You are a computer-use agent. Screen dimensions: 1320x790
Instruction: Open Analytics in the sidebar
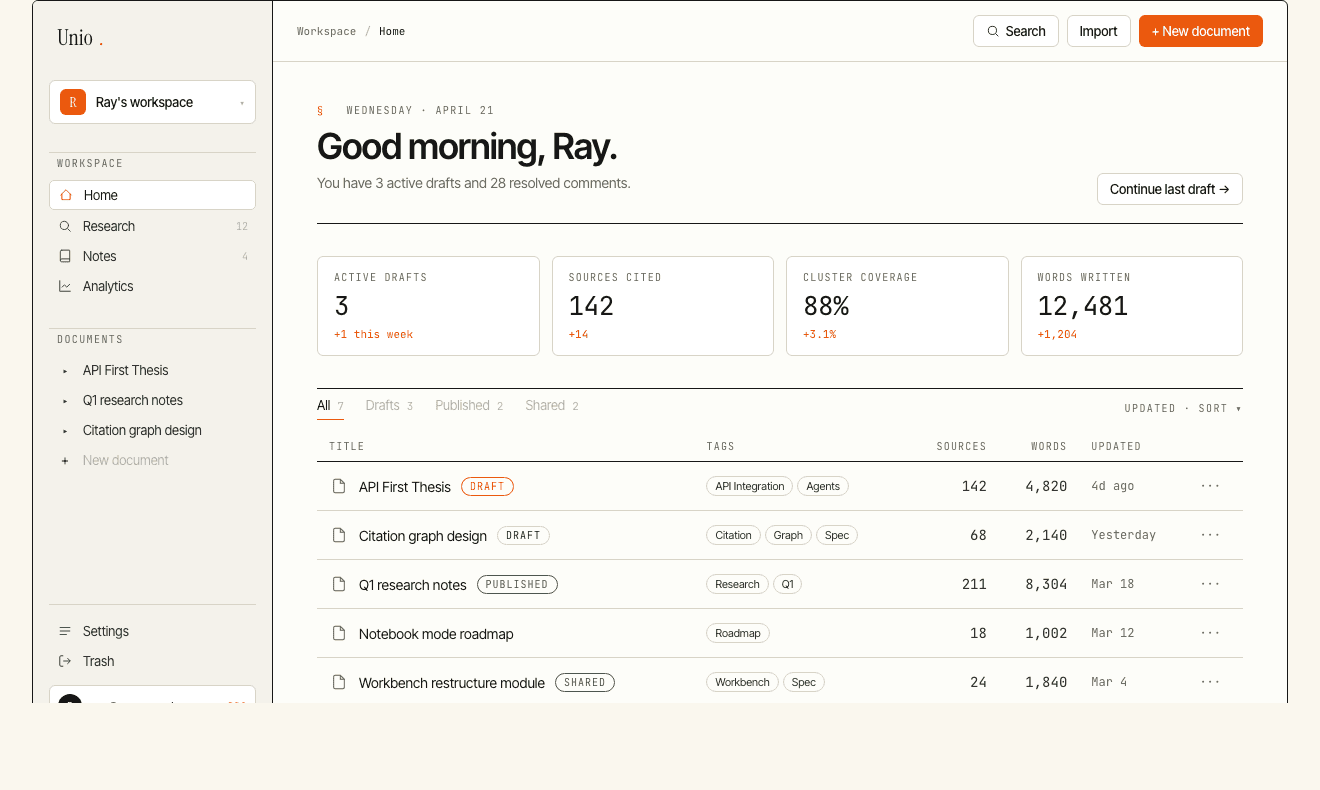[x=152, y=286]
